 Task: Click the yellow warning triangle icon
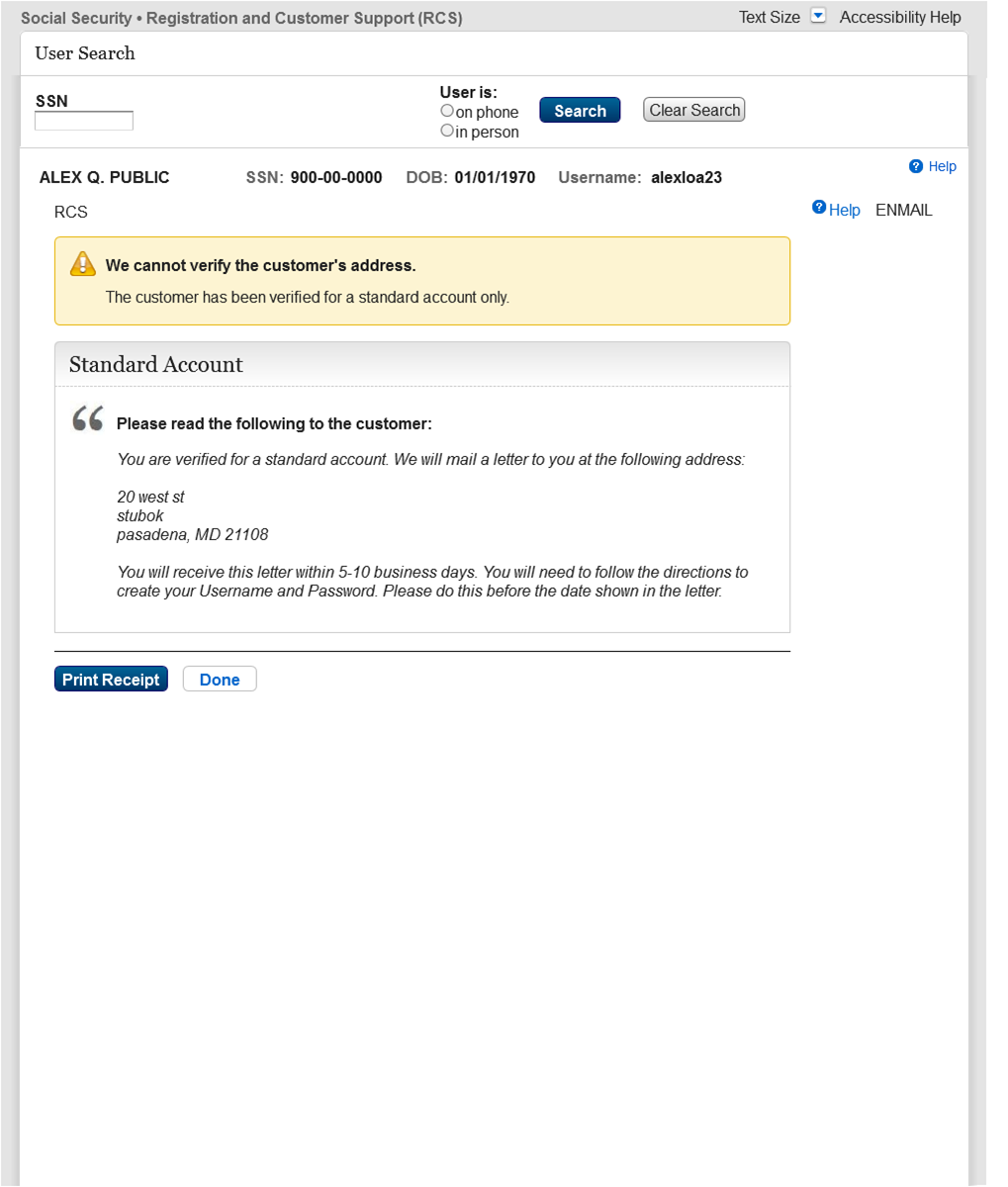(83, 264)
